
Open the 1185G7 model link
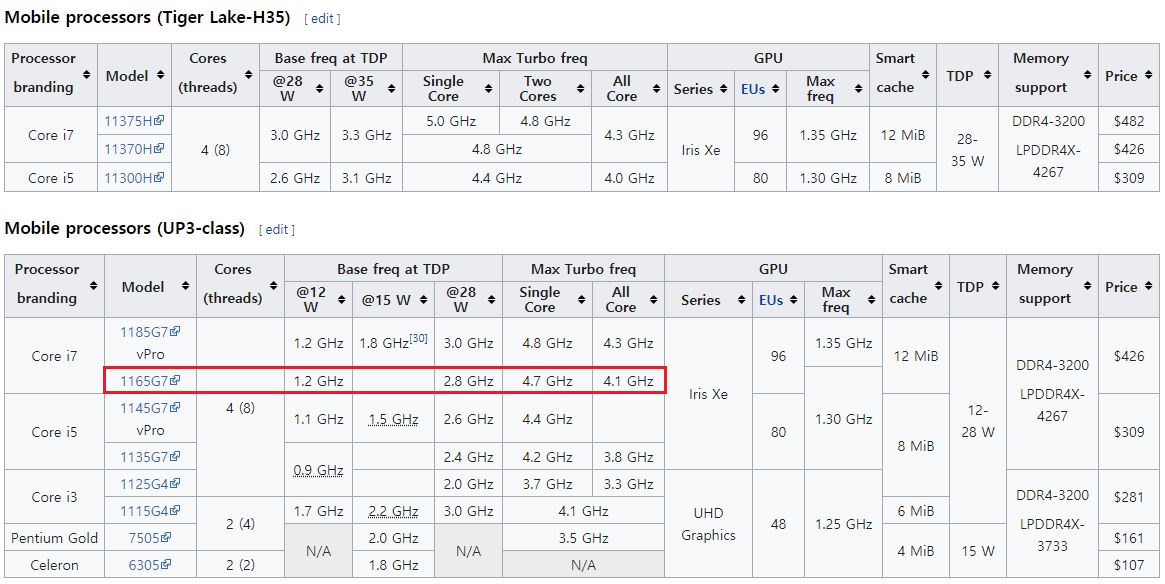click(150, 331)
